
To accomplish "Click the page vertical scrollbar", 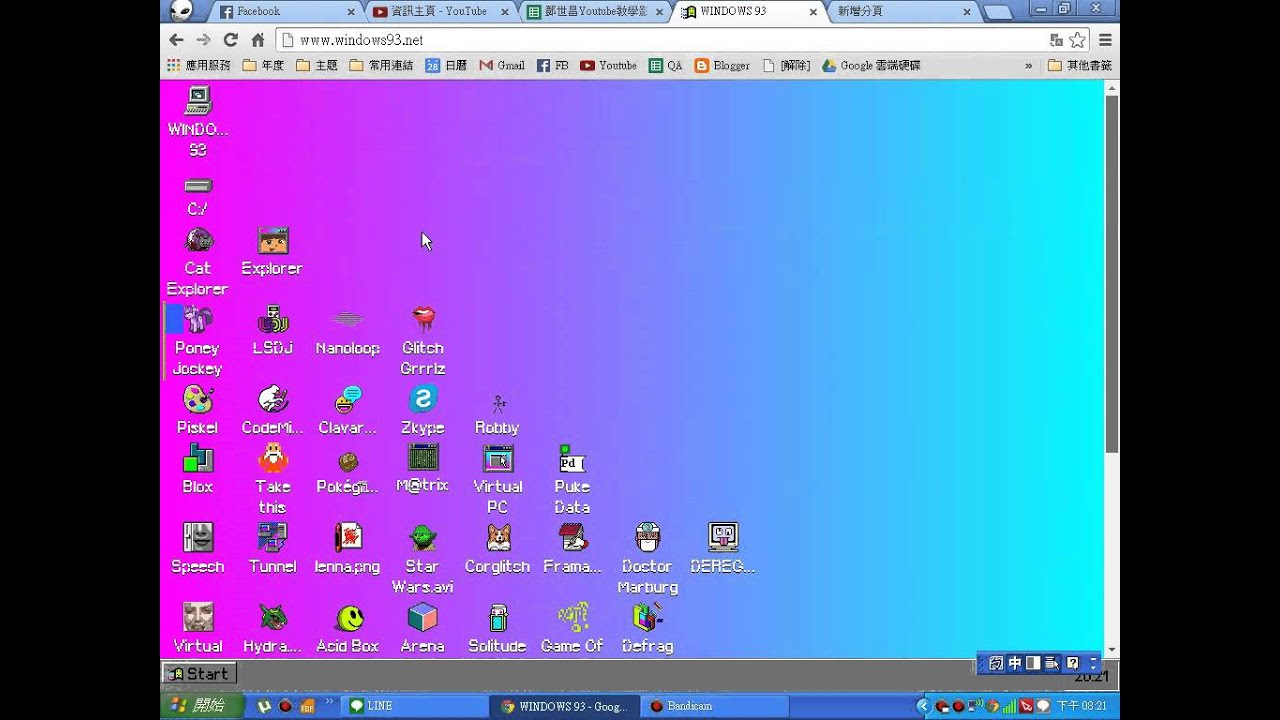I will pos(1111,273).
